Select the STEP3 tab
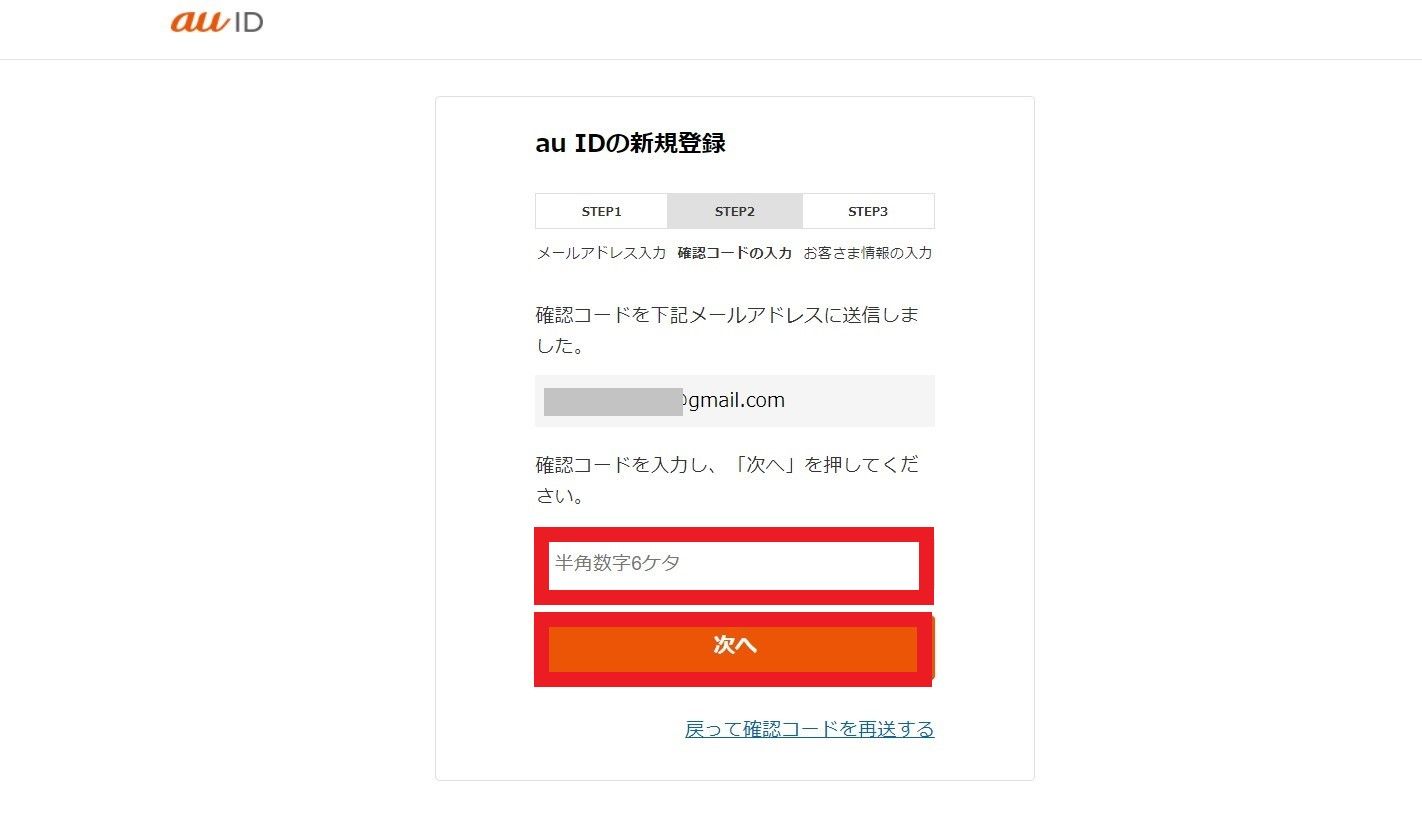1422x814 pixels. click(868, 211)
